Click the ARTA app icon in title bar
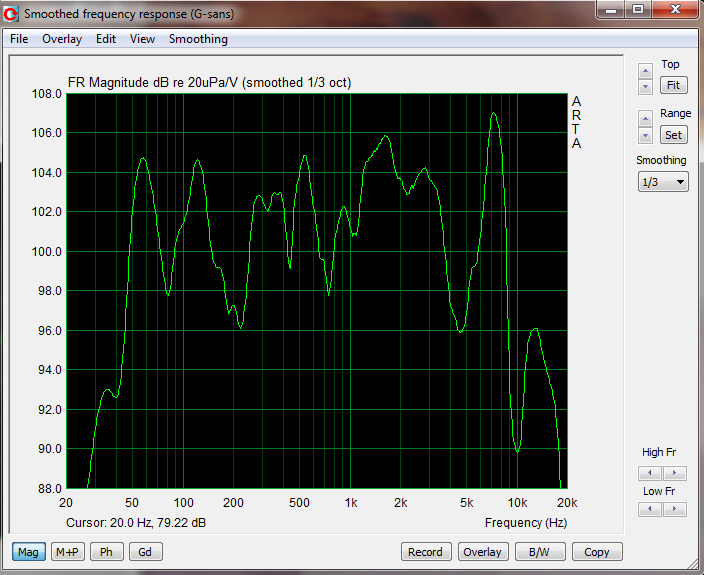Screen dimensions: 704x575 click(x=11, y=13)
